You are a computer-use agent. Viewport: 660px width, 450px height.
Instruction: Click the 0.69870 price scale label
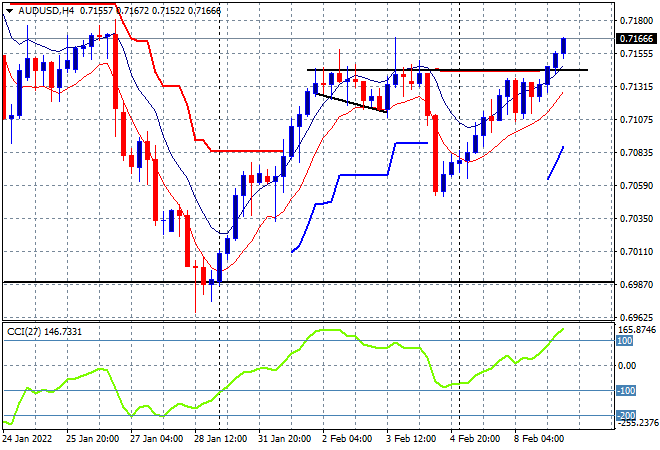tap(636, 285)
